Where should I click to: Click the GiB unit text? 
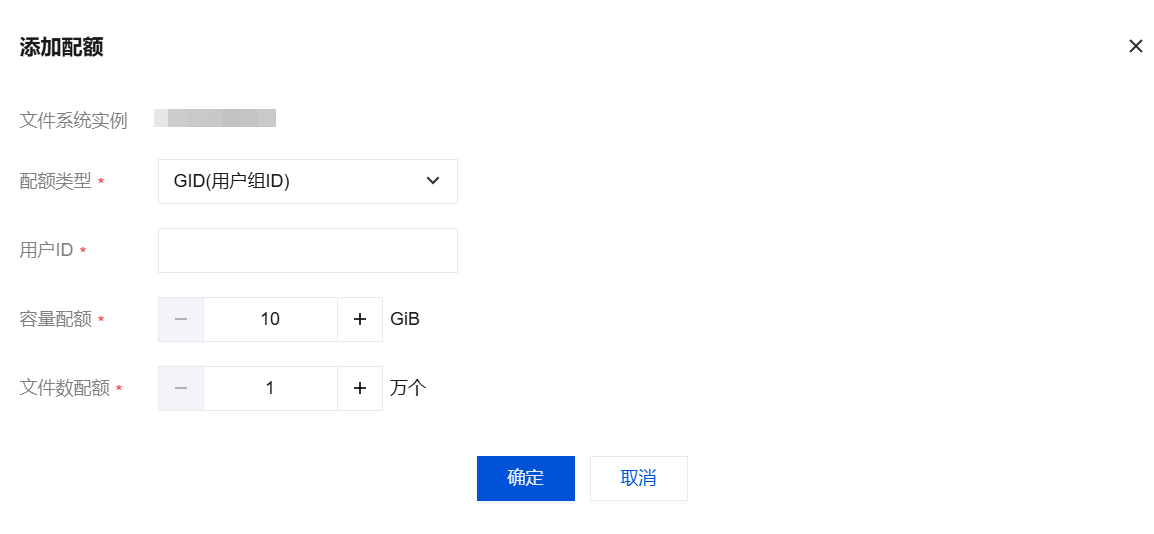[x=405, y=319]
